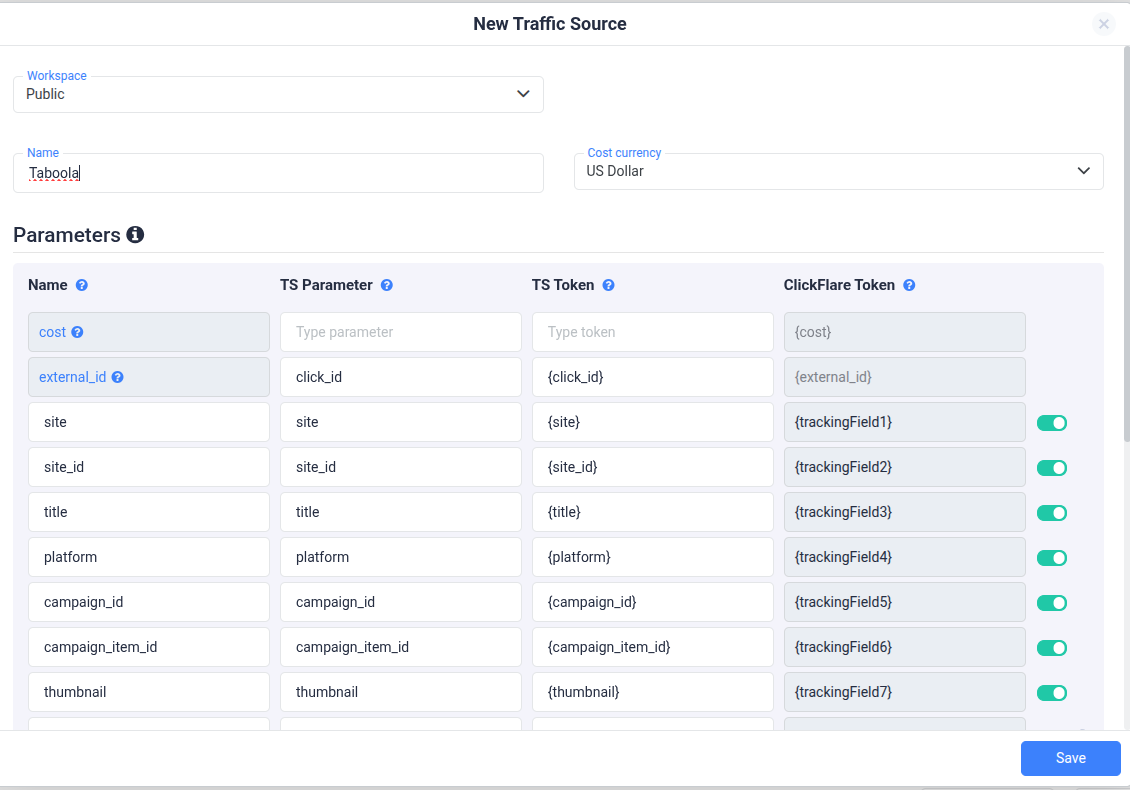Click the {campaign_id} TS Token field

(x=653, y=602)
